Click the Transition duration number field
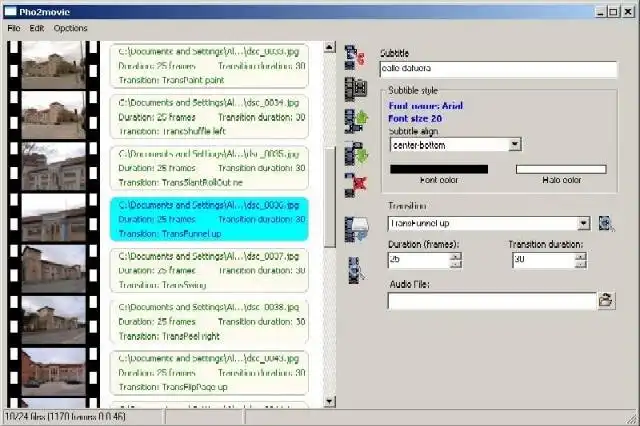640x426 pixels. pos(543,260)
